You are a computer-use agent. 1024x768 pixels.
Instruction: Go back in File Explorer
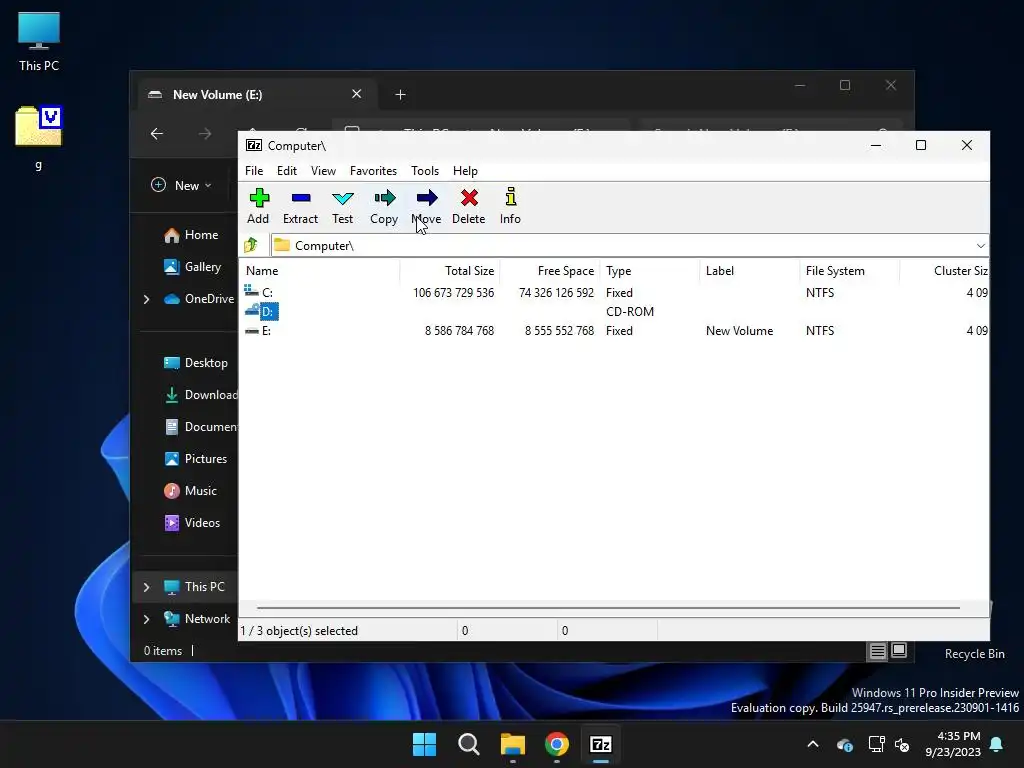pos(157,134)
